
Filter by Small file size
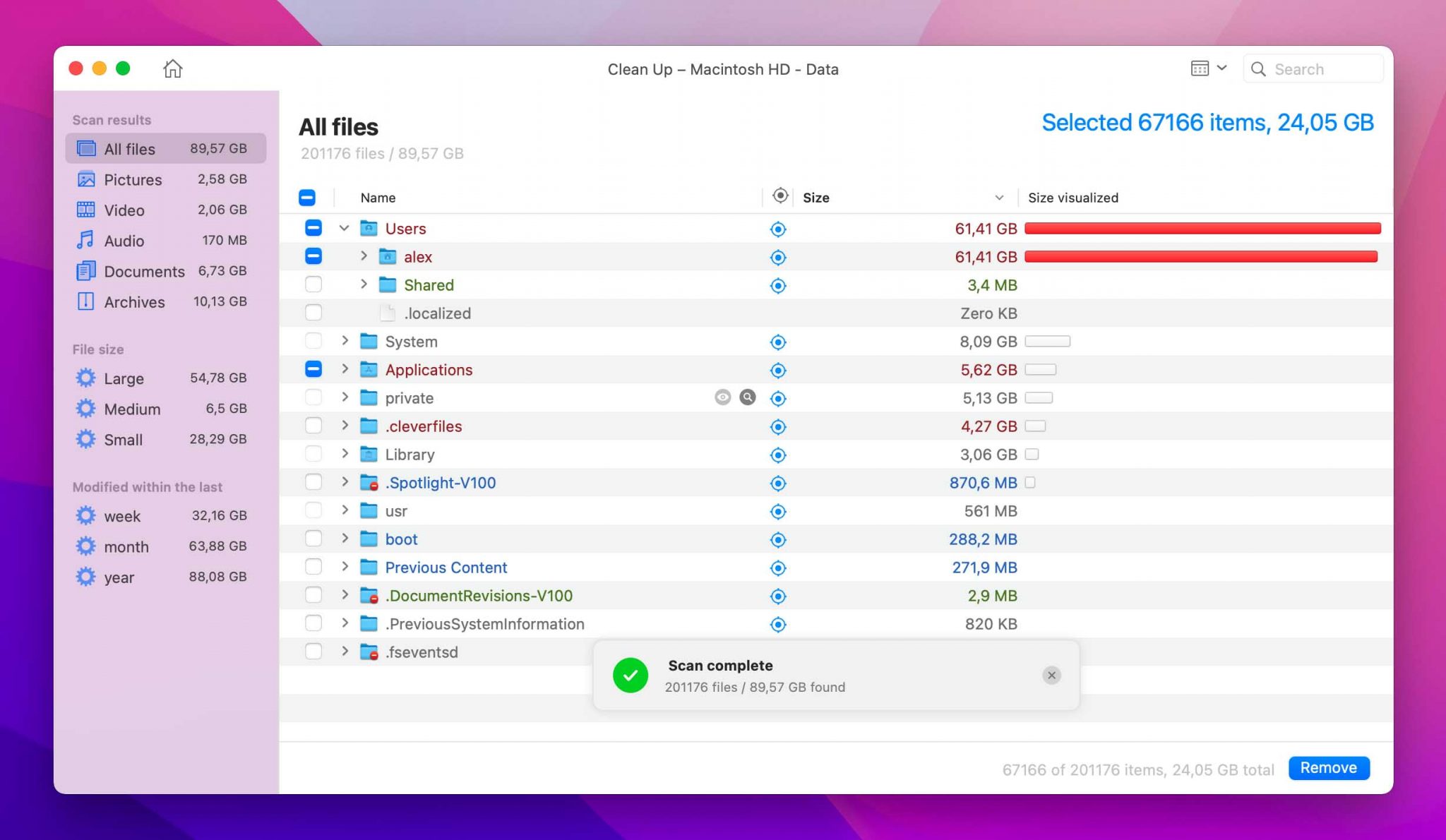pos(166,439)
